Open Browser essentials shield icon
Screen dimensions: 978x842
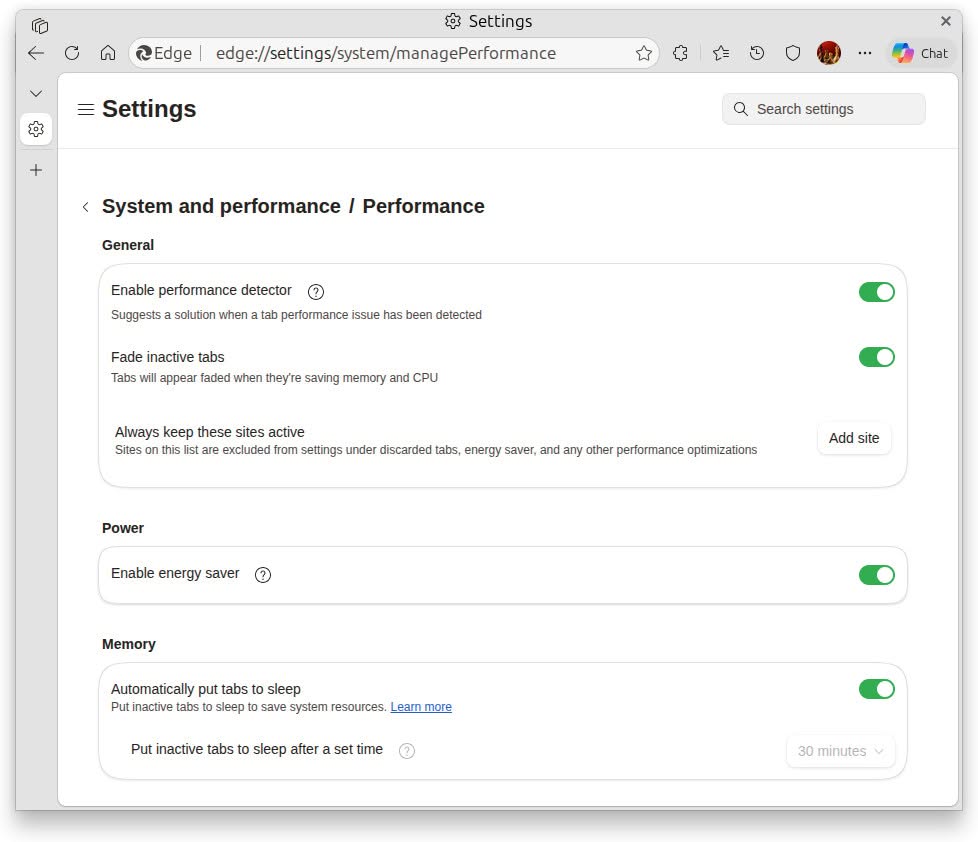[x=793, y=53]
